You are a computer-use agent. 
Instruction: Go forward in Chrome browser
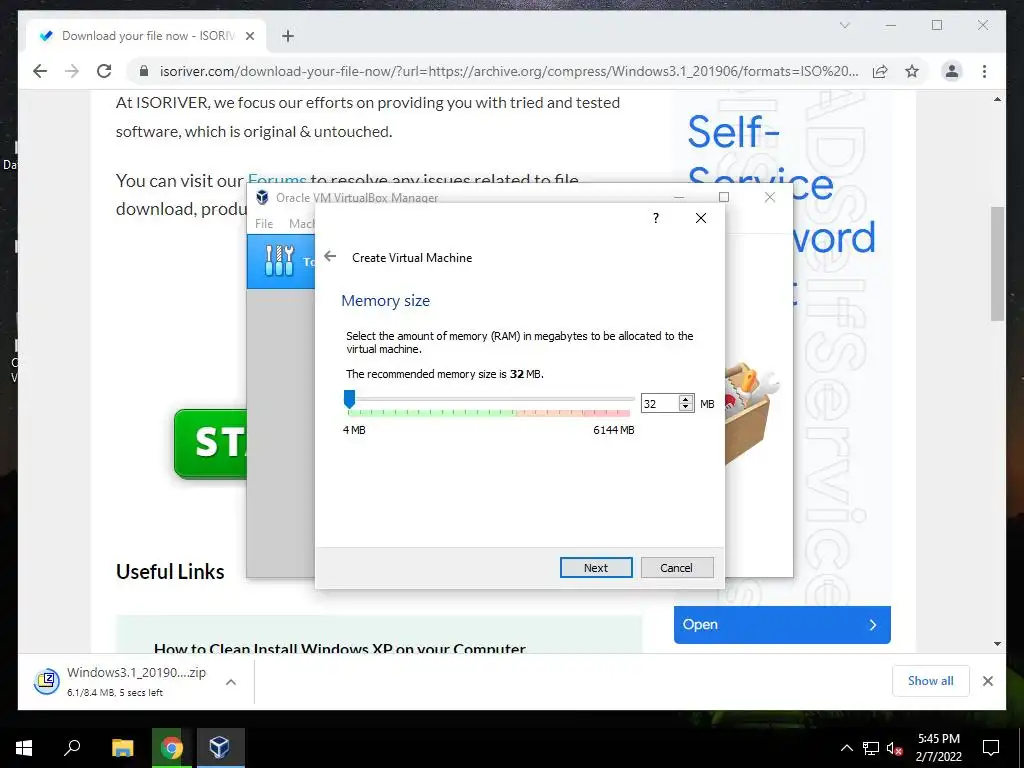[72, 71]
